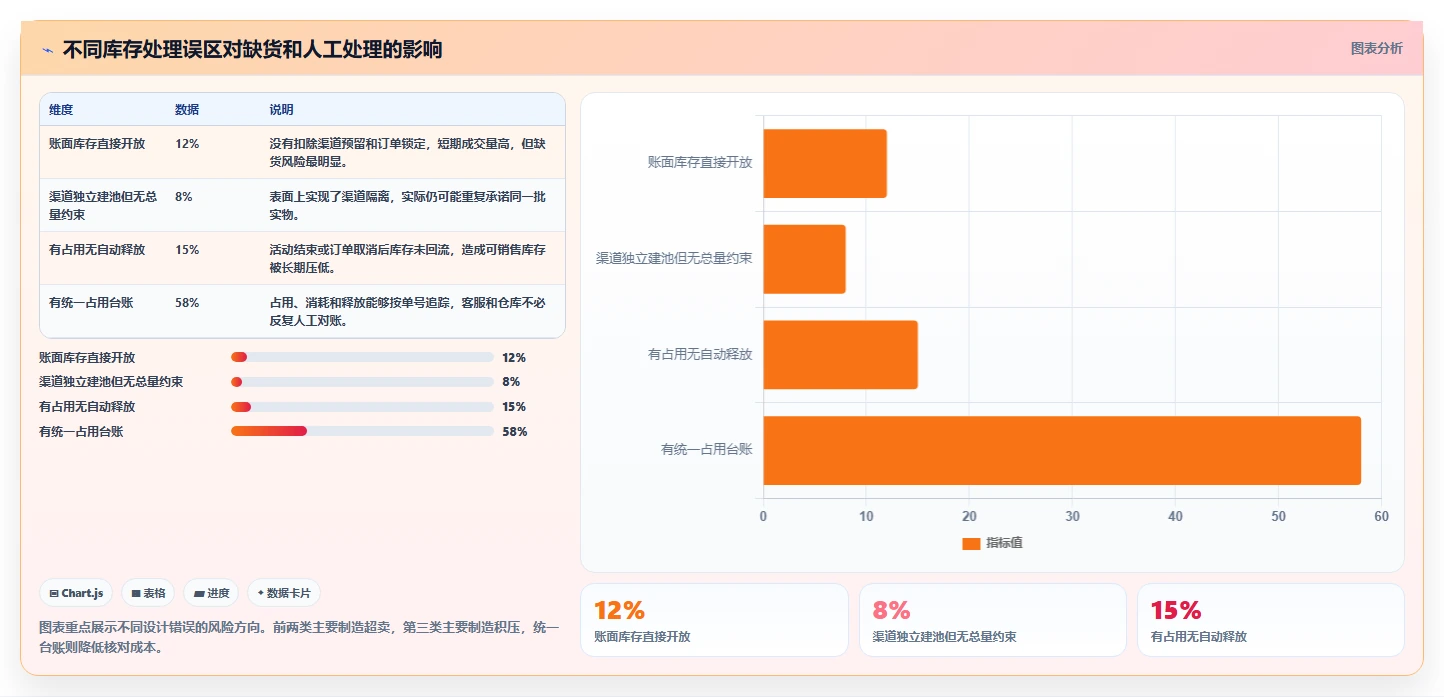This screenshot has width=1444, height=697.
Task: Click chart bar for 账面库存直接开放
Action: pyautogui.click(x=825, y=163)
